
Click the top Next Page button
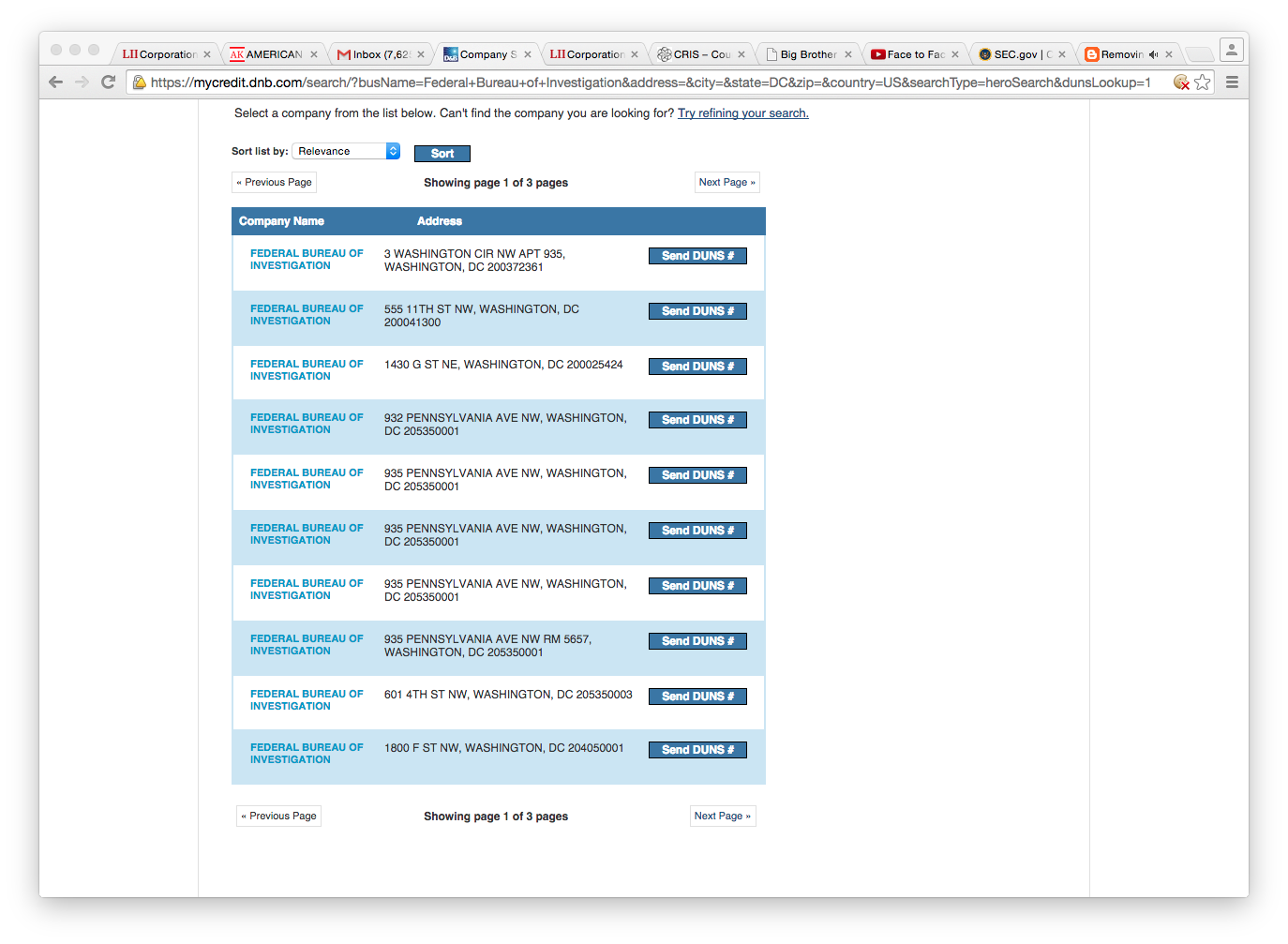727,183
